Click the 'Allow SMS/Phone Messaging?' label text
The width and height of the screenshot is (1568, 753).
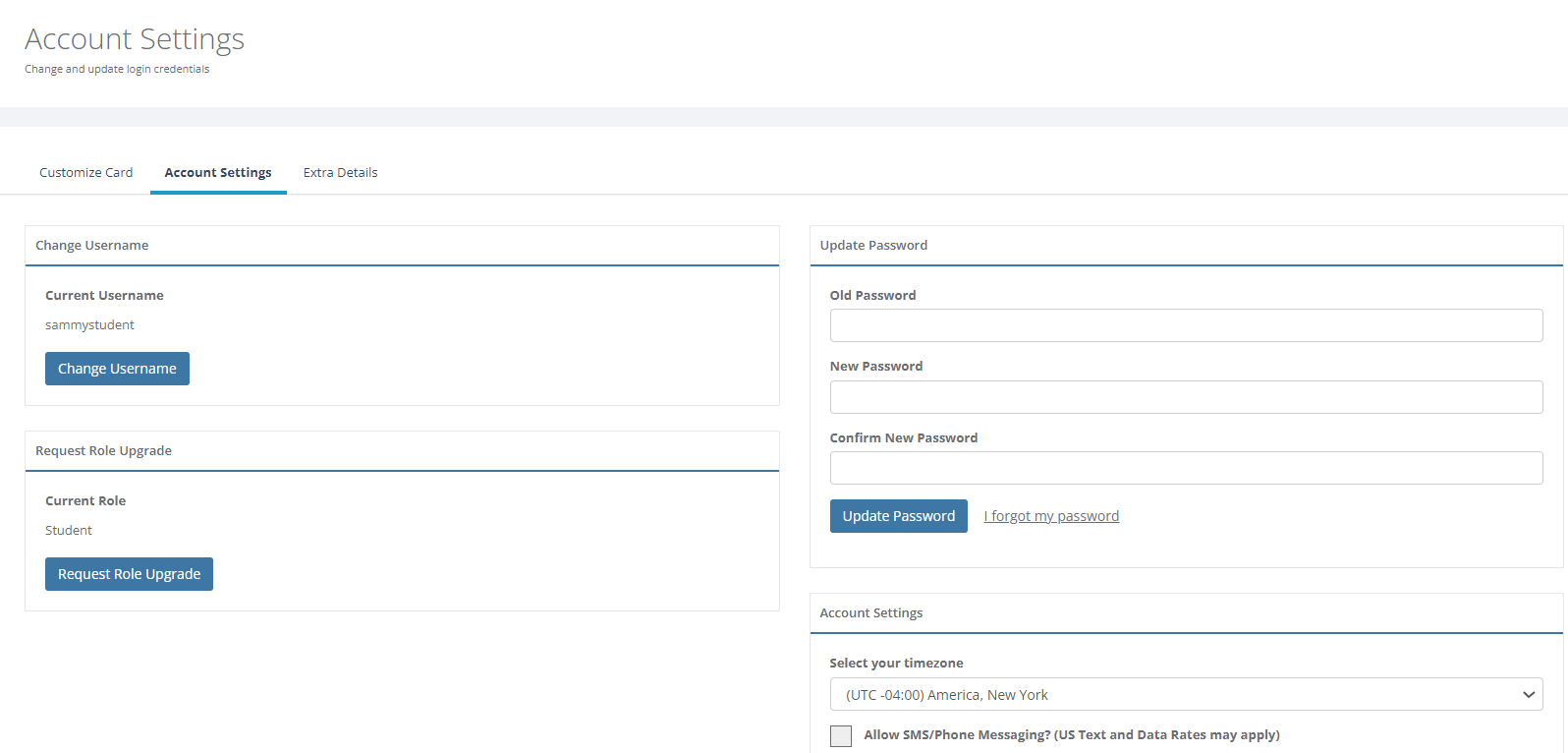coord(1072,734)
